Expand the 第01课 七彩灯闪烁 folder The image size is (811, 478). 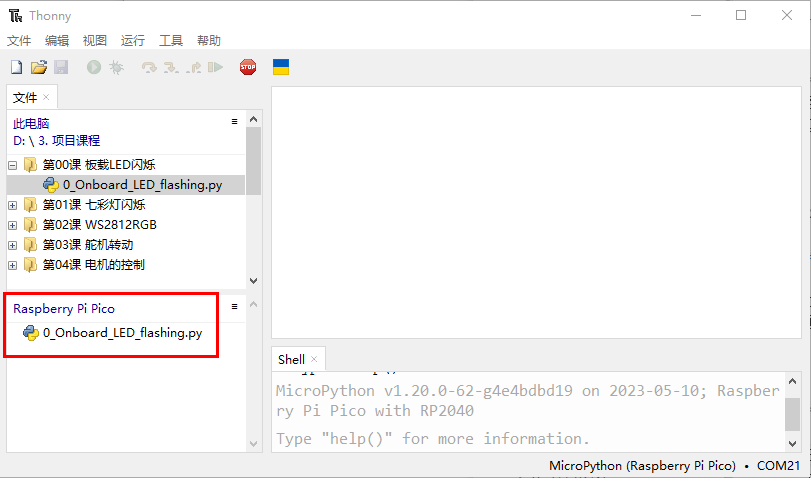point(12,205)
